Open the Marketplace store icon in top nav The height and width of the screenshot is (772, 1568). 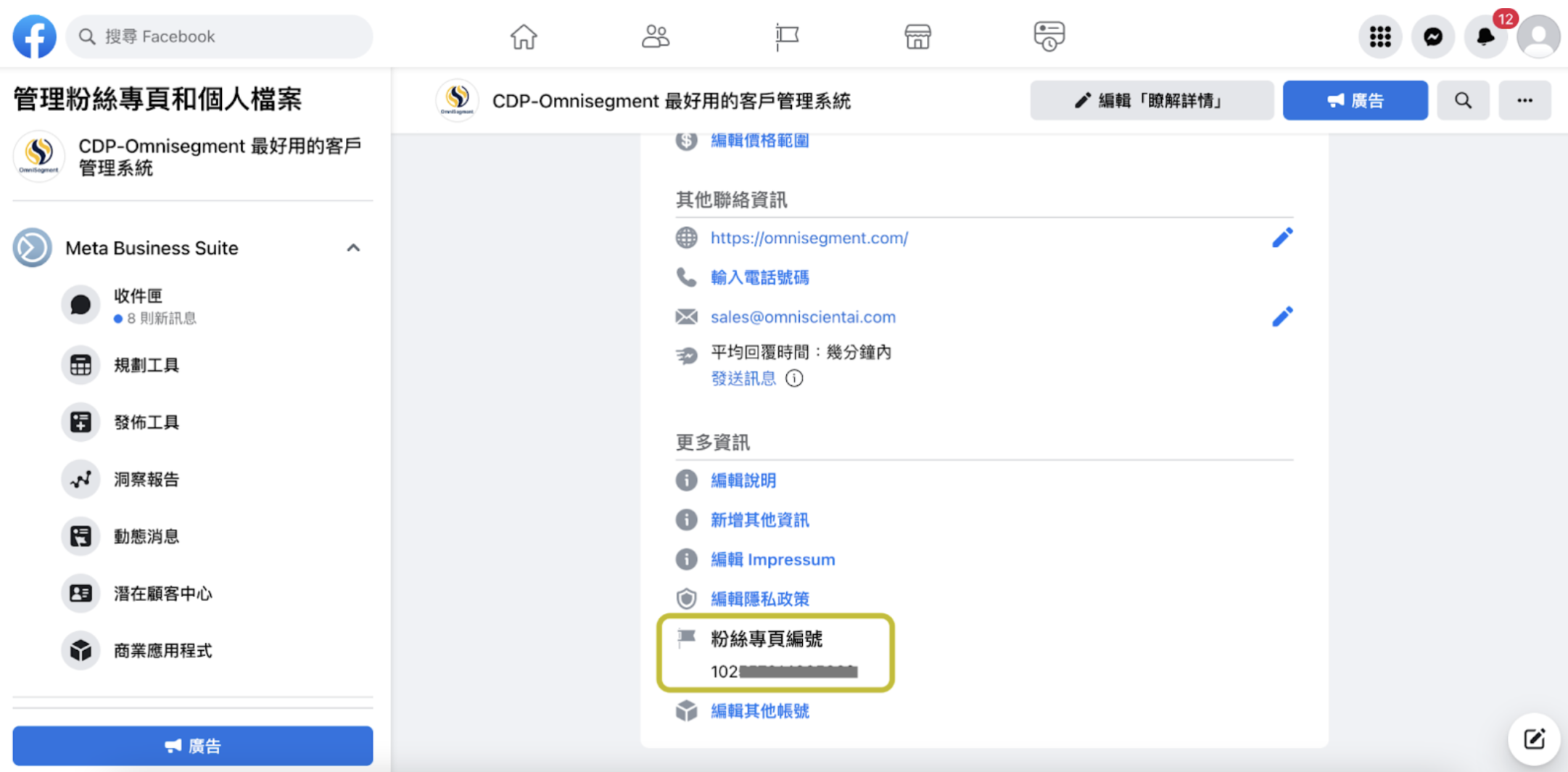[x=917, y=36]
